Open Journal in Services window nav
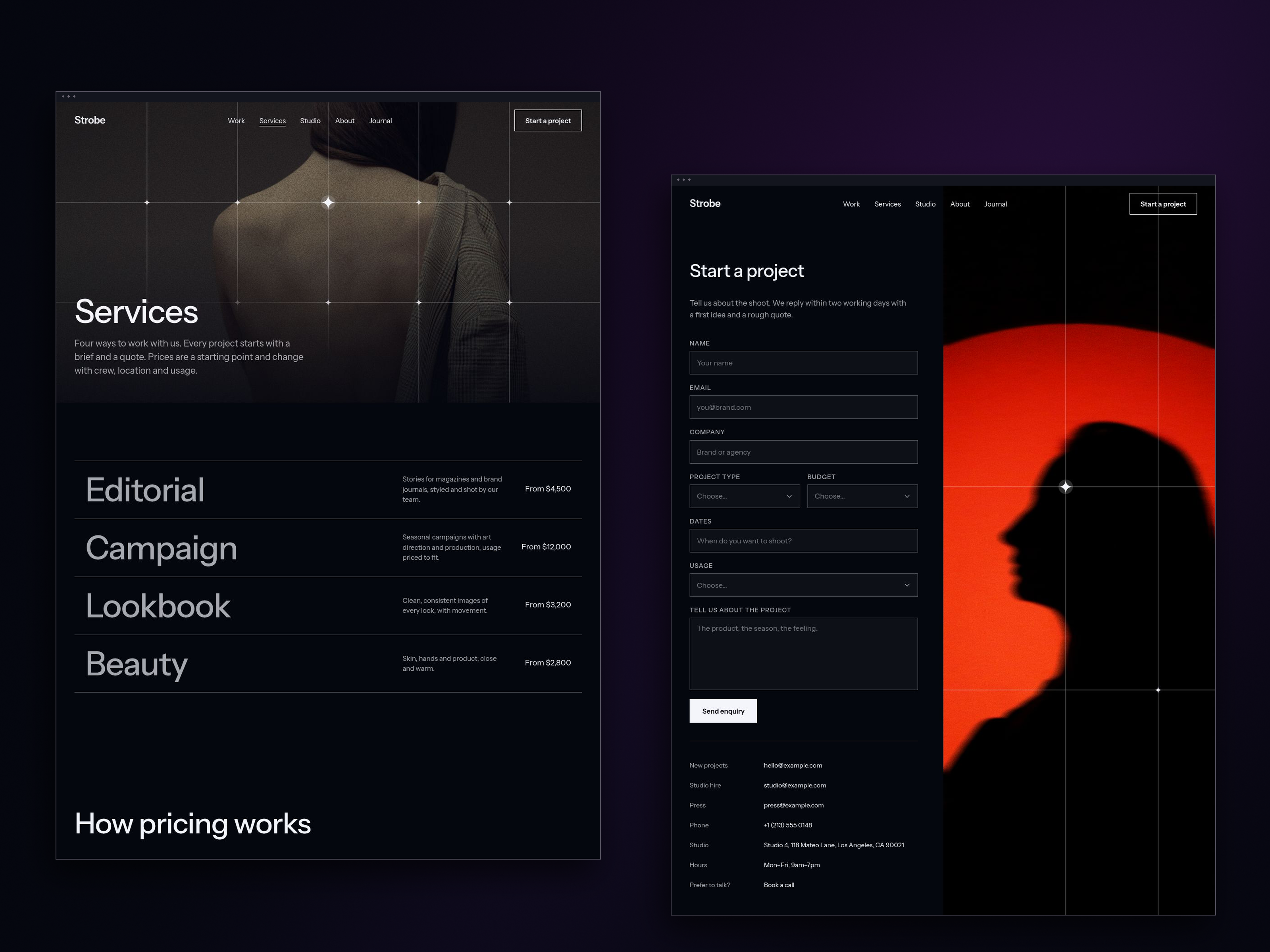 [x=380, y=121]
